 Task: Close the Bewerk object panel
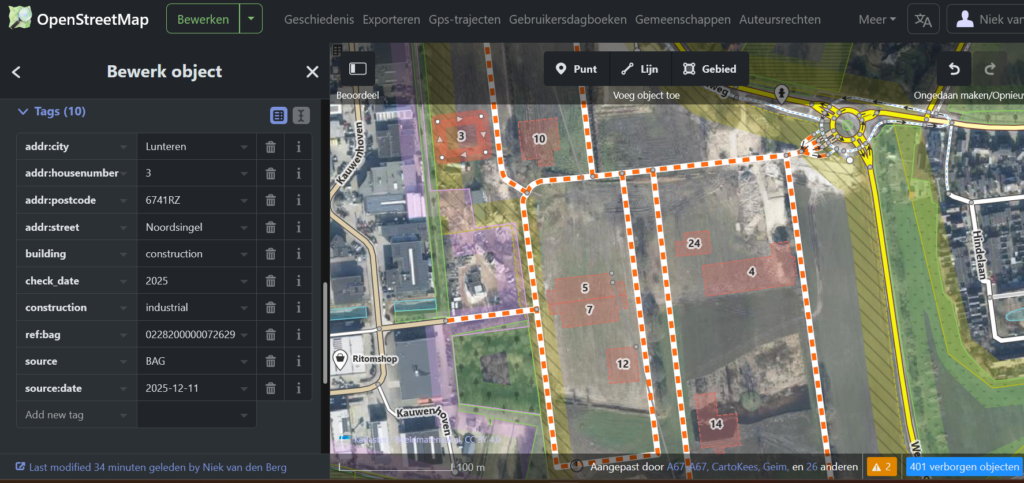312,72
